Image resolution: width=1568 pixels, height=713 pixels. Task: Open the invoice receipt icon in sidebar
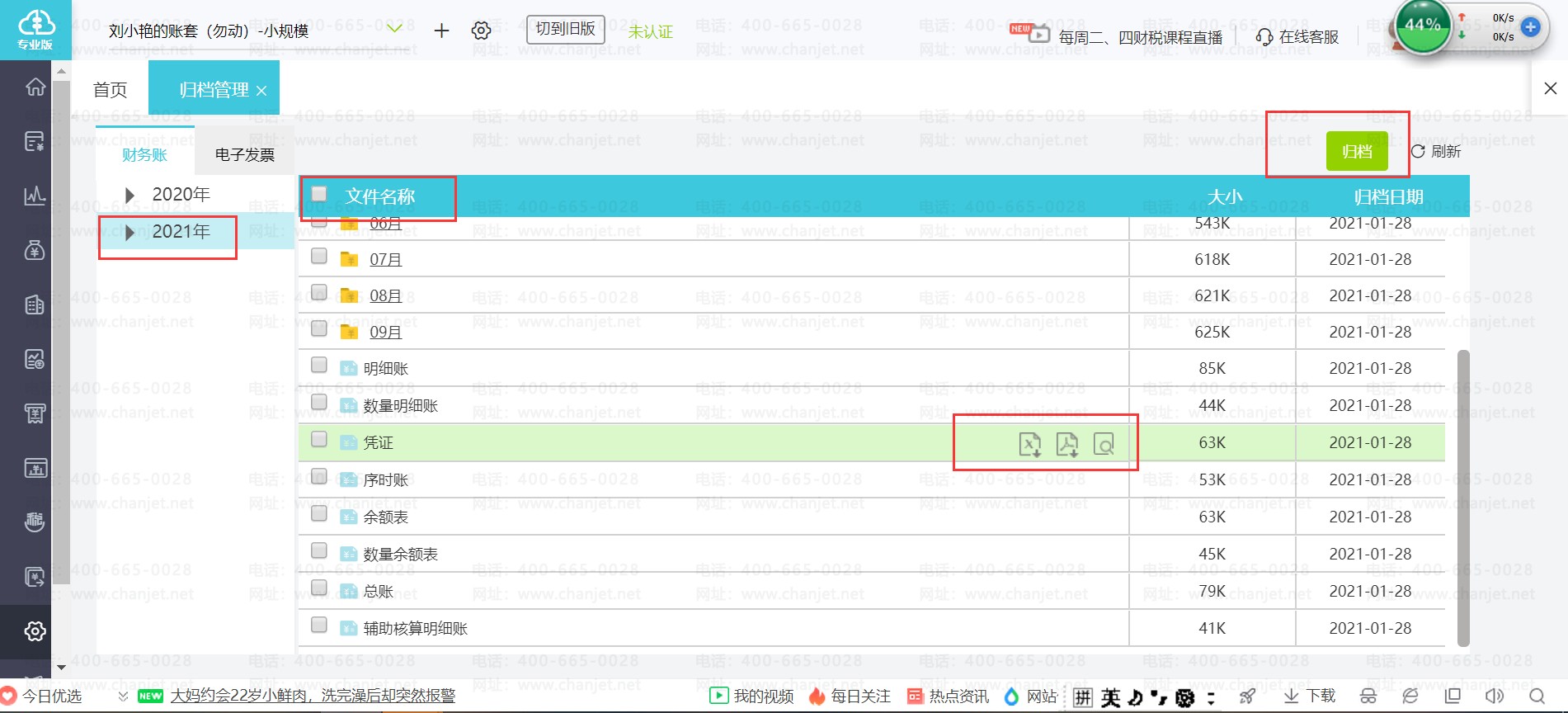pos(35,413)
